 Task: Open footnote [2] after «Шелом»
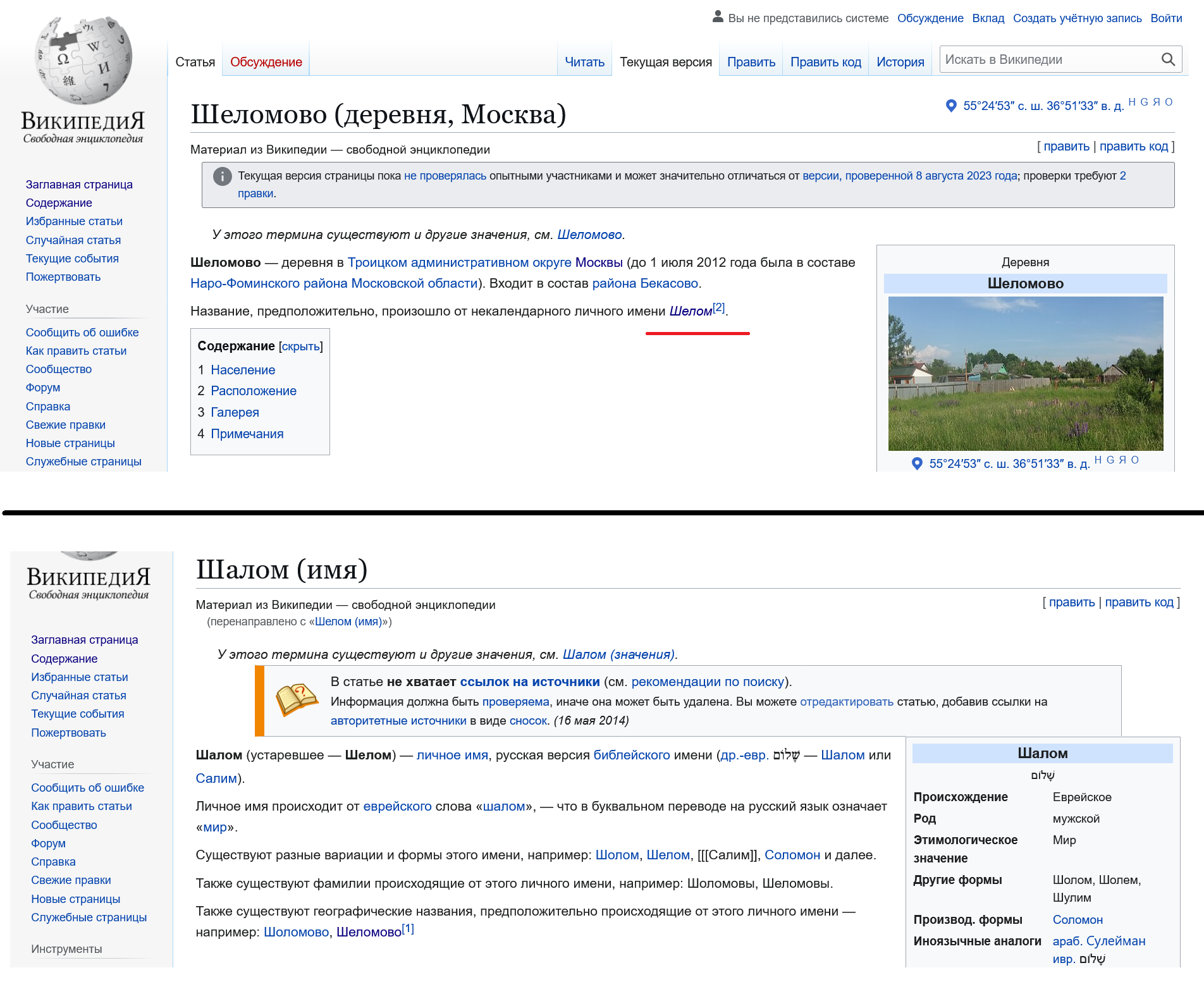719,307
